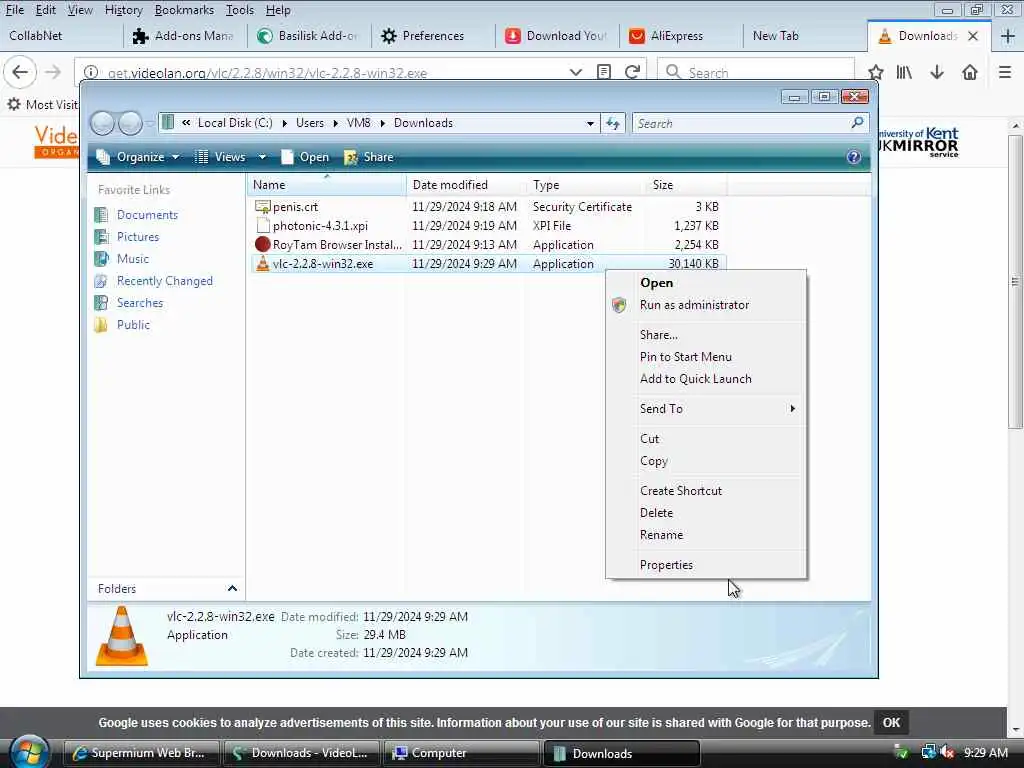Open Explorer help question mark icon
Viewport: 1024px width, 768px height.
(854, 157)
